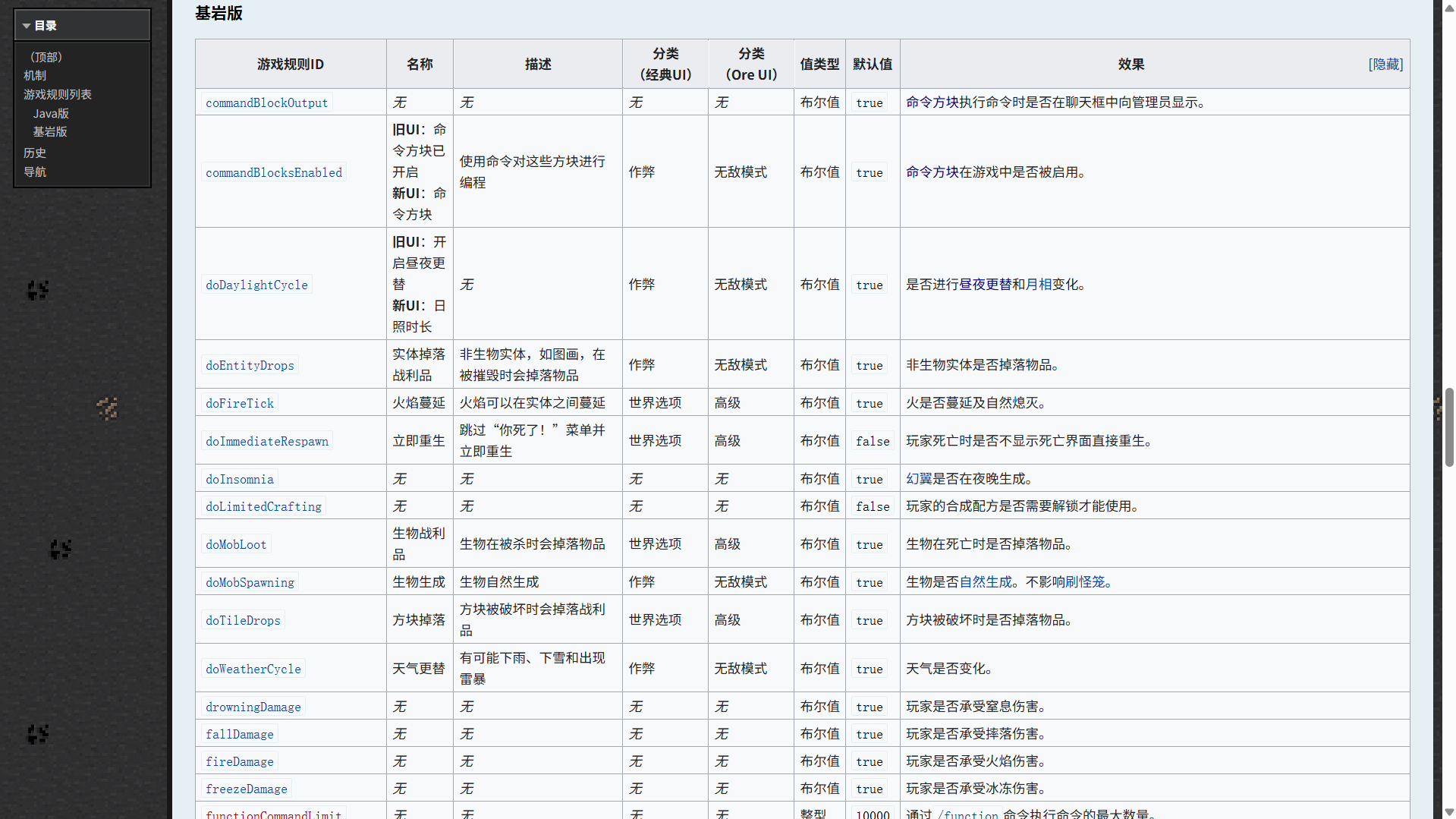Select commandBlocksEnabled rule ID

274,172
